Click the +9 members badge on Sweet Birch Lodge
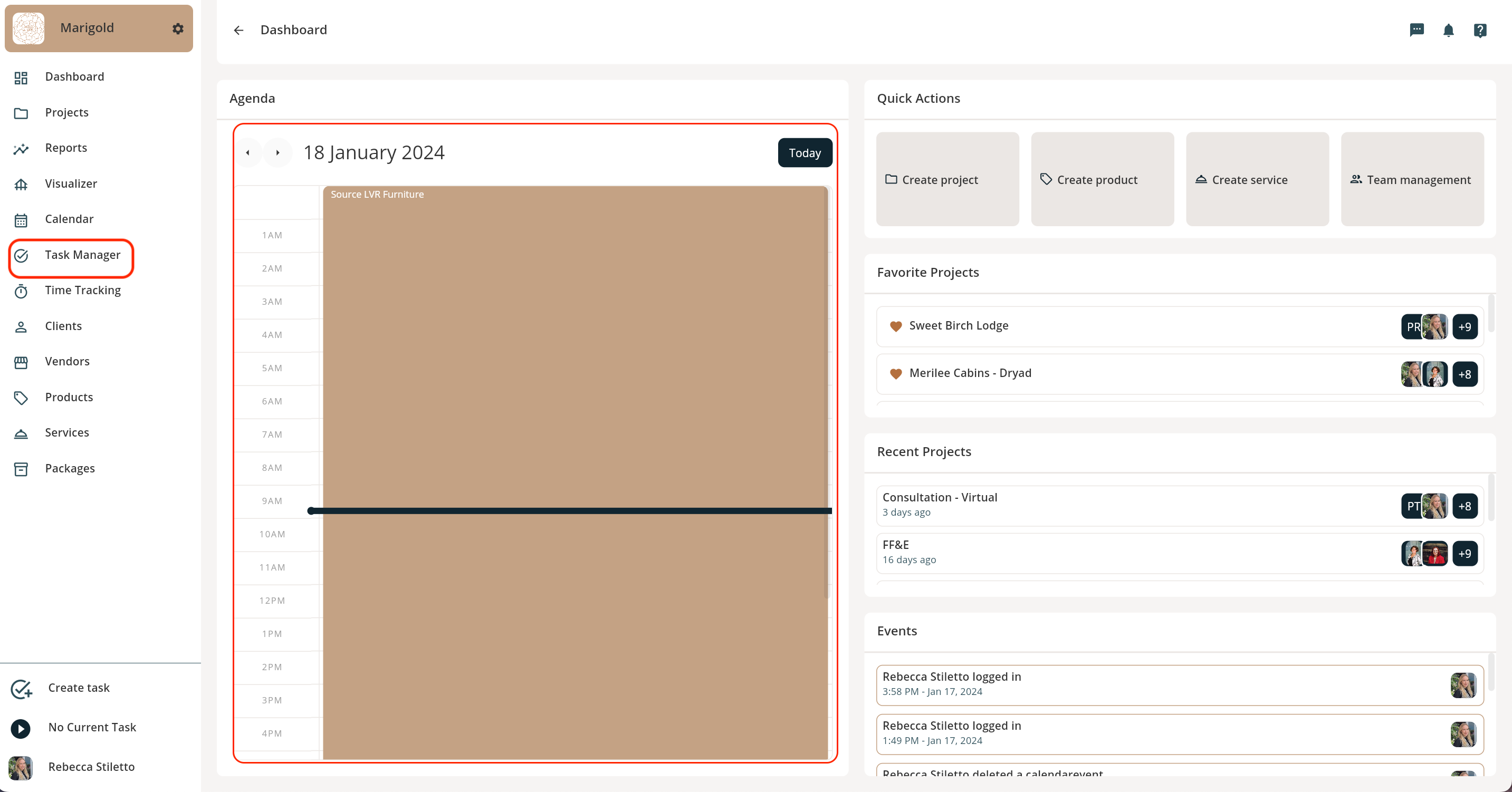Image resolution: width=1512 pixels, height=792 pixels. point(1465,327)
